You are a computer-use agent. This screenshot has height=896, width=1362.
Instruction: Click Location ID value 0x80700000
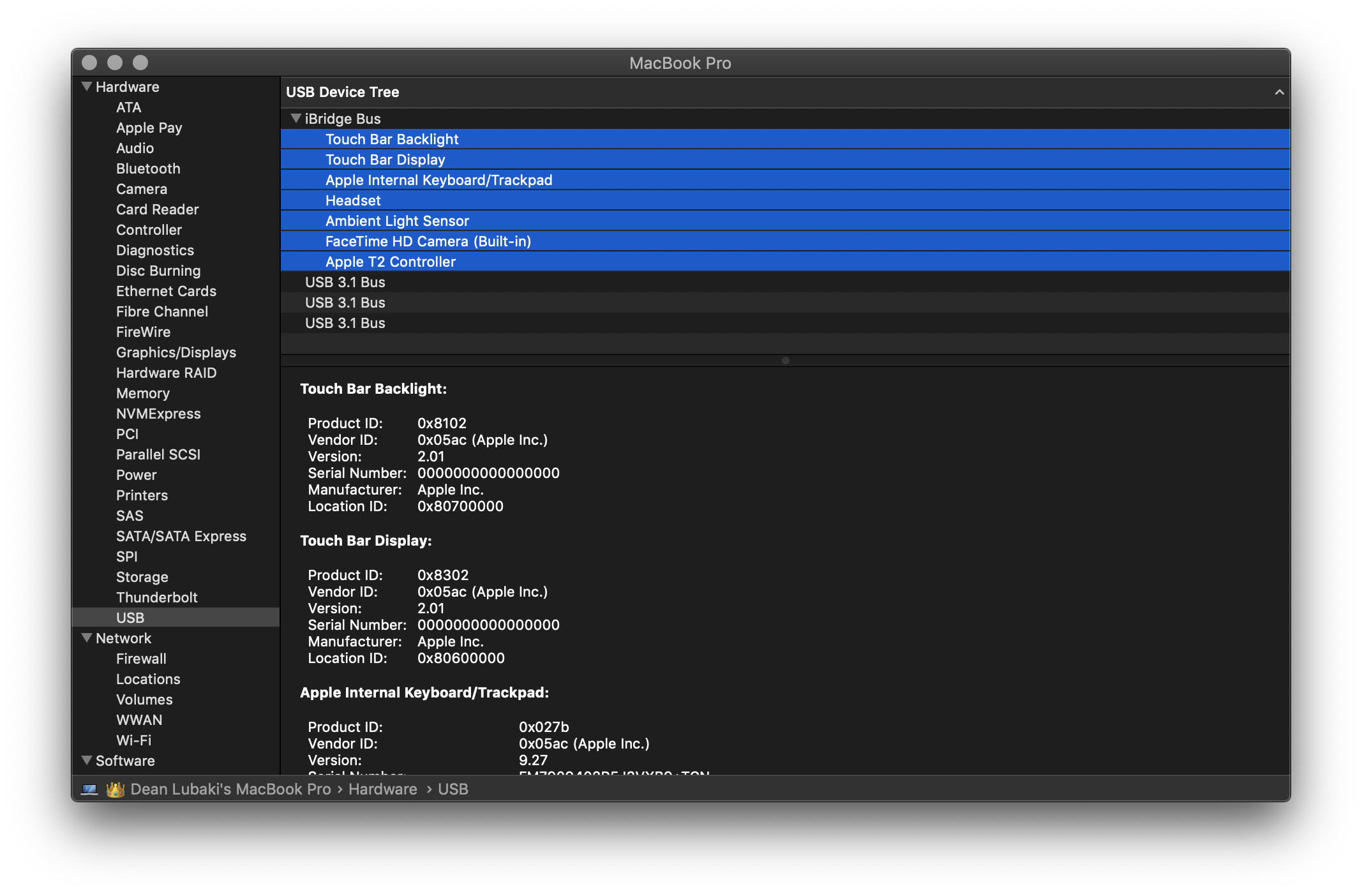click(460, 506)
